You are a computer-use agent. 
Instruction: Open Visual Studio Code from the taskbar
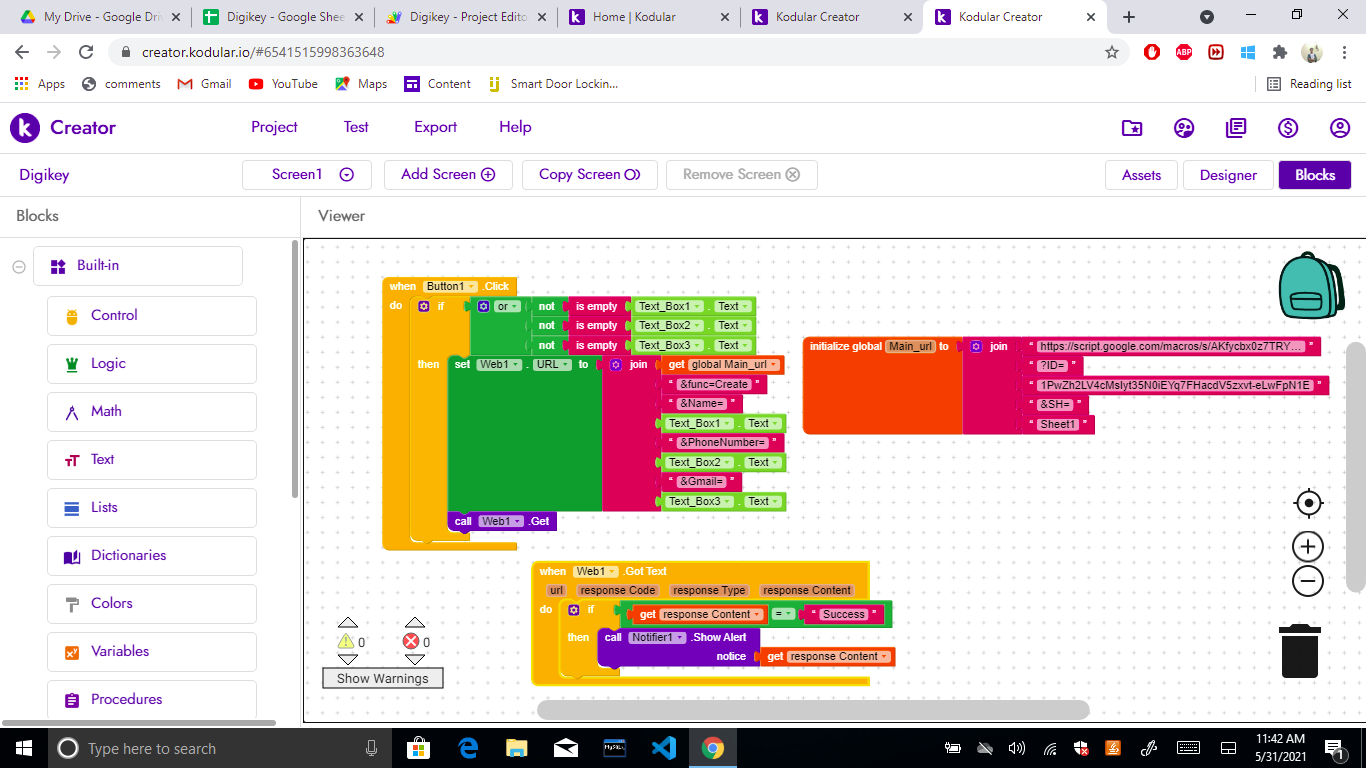click(663, 748)
